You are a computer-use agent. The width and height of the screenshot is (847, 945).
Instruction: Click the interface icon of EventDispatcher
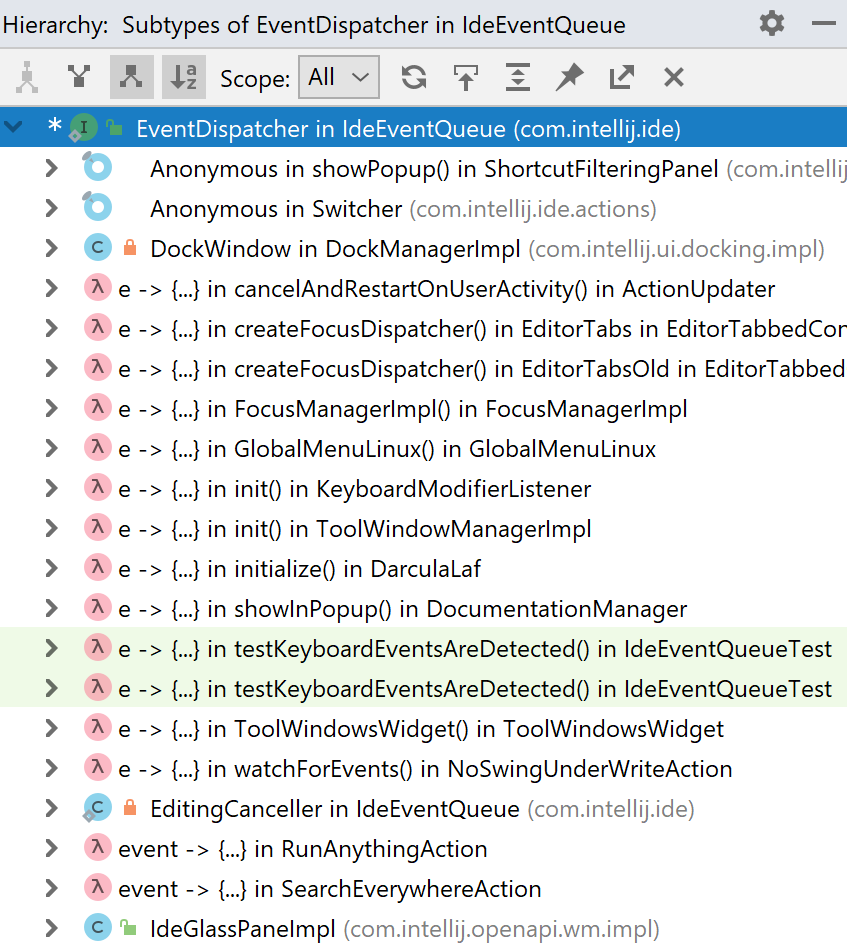(83, 128)
